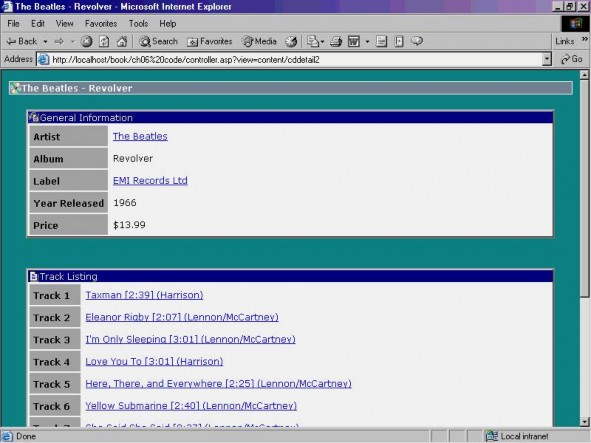Open the Help menu

tap(168, 24)
